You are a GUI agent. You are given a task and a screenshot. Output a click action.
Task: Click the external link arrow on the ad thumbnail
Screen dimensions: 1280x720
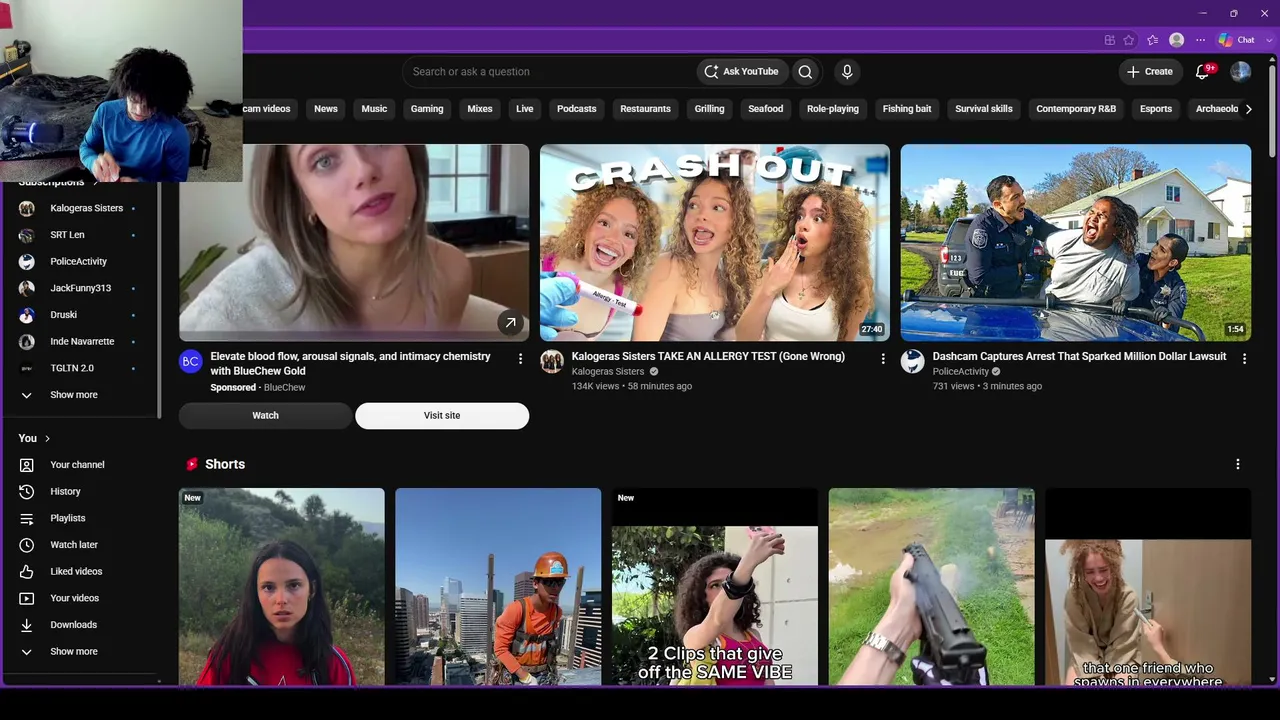[x=510, y=322]
